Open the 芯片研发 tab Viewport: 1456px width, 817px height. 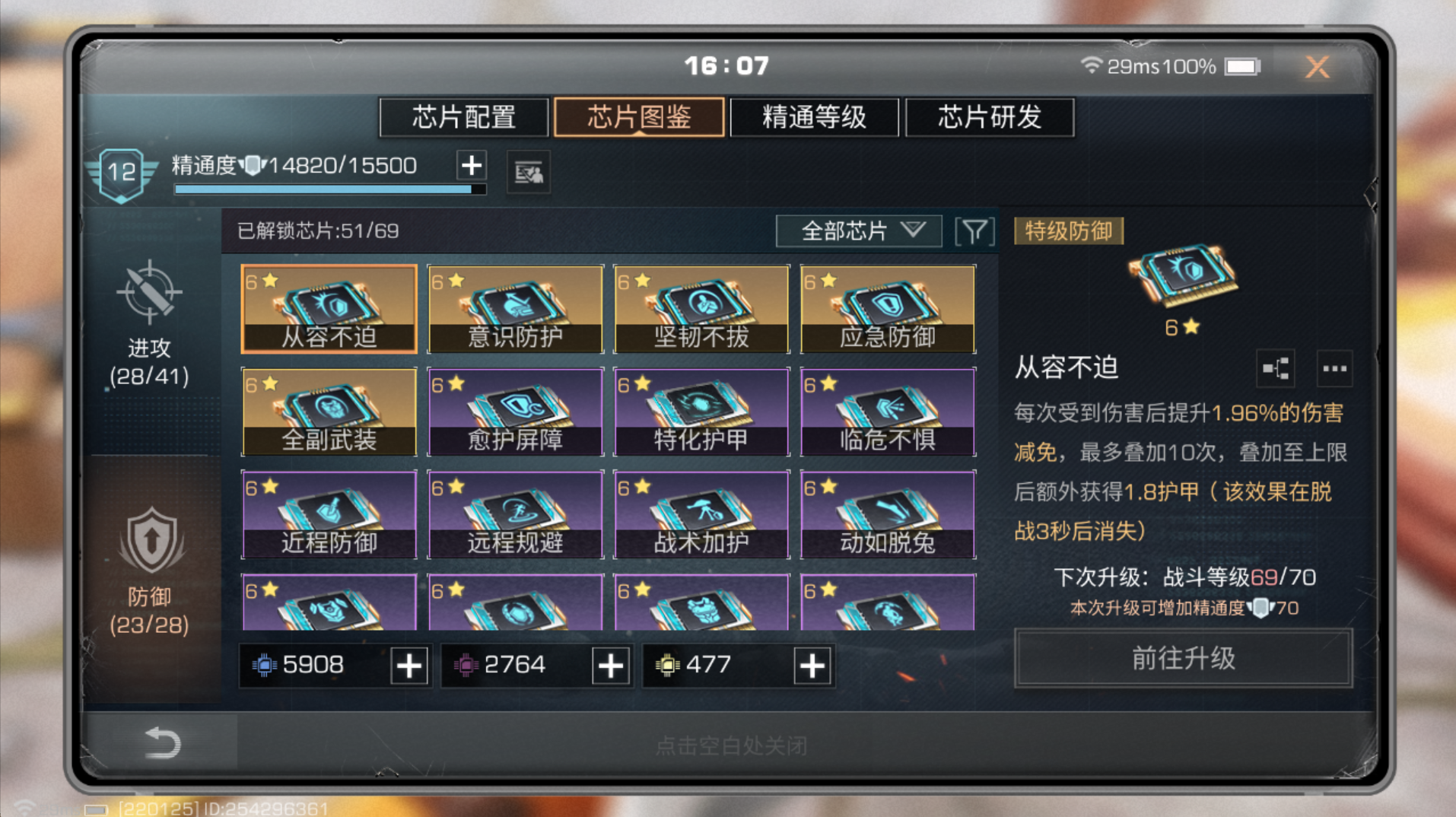point(990,117)
